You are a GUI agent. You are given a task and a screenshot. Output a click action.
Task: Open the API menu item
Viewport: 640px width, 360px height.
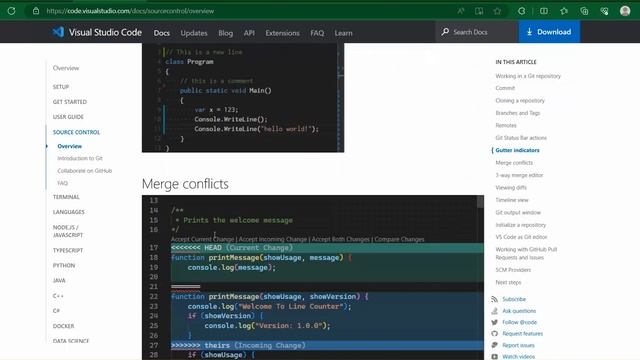tap(249, 33)
